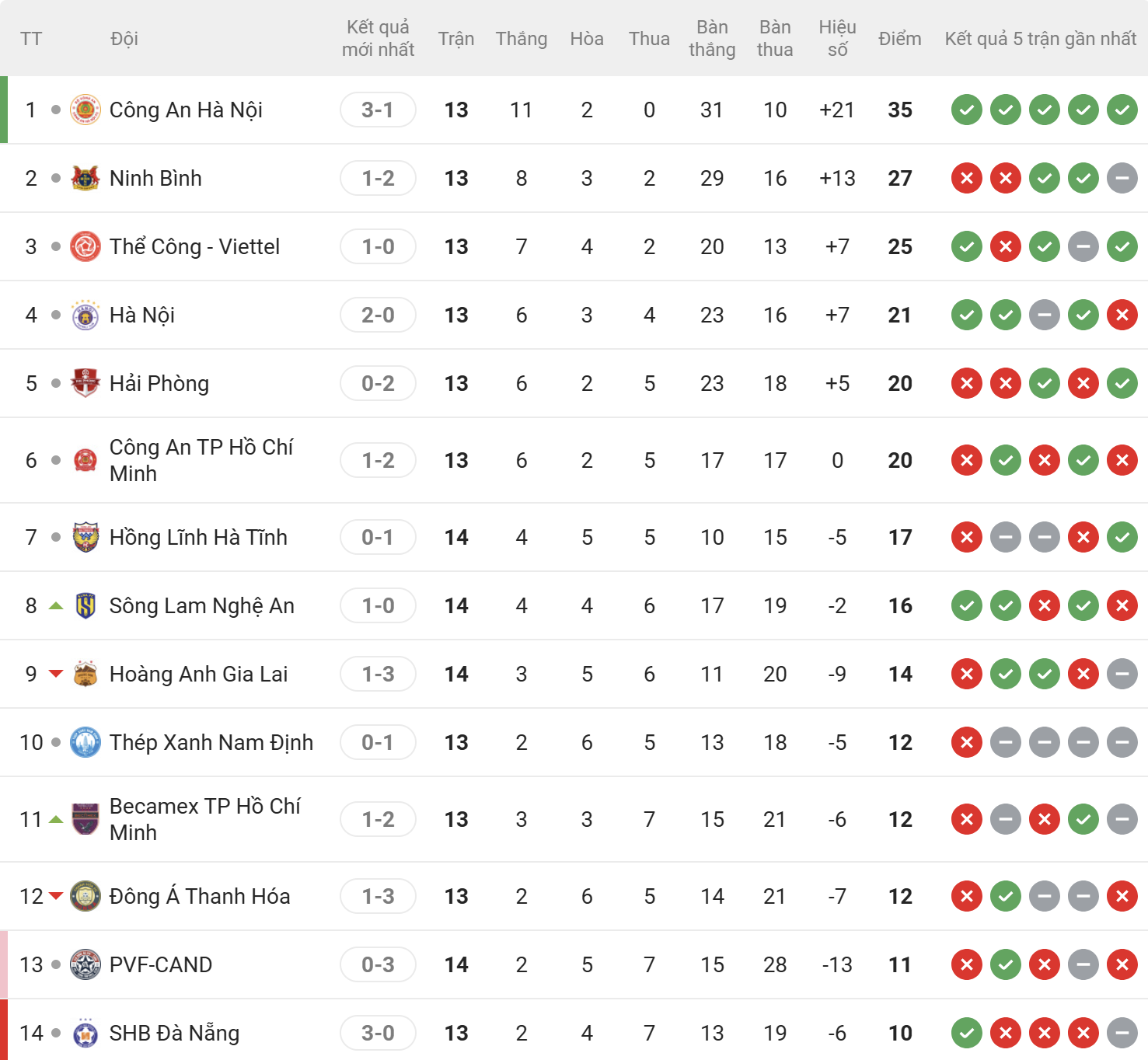Click the Thể Công - Viettel logo
Screen dimensions: 1148x1060
(85, 247)
